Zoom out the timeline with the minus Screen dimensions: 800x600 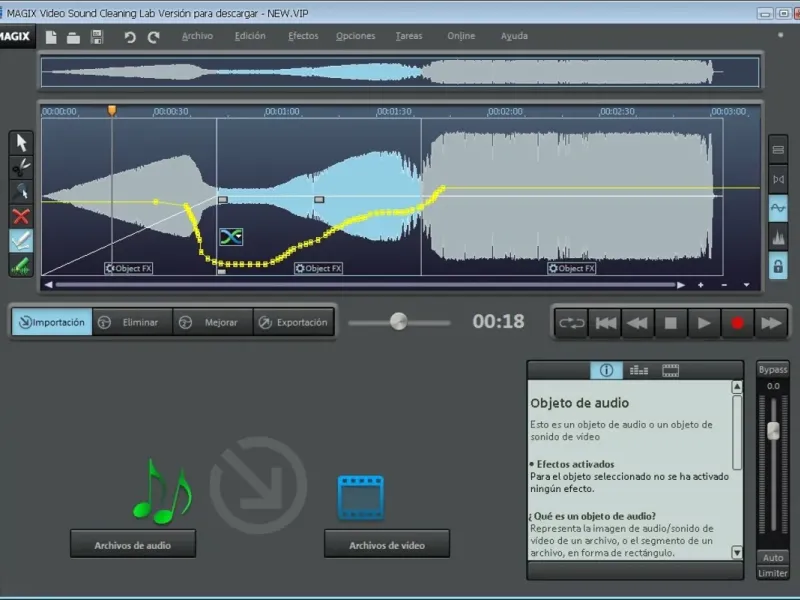pos(724,285)
